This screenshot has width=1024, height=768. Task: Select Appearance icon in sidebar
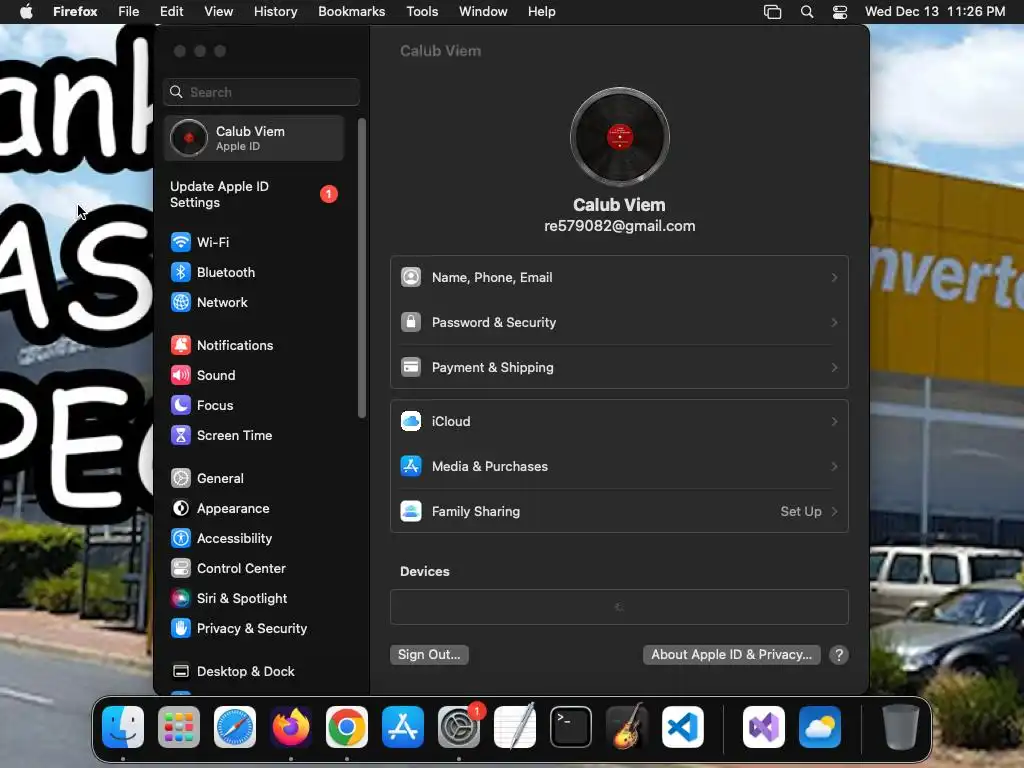181,509
